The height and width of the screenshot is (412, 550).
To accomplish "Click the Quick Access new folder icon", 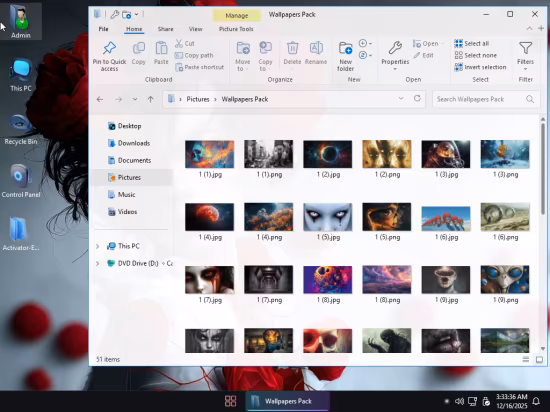I will (126, 15).
